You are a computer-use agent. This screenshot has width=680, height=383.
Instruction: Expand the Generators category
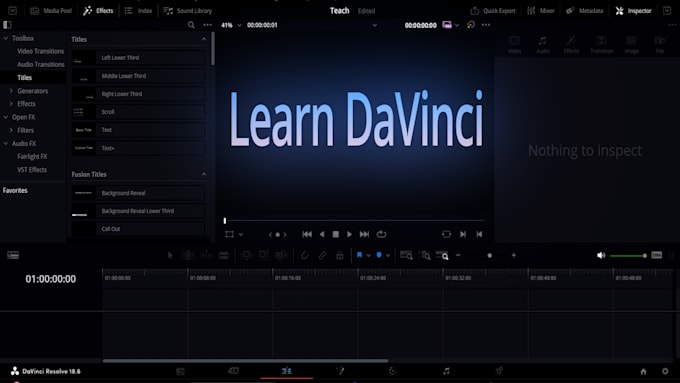pyautogui.click(x=11, y=91)
